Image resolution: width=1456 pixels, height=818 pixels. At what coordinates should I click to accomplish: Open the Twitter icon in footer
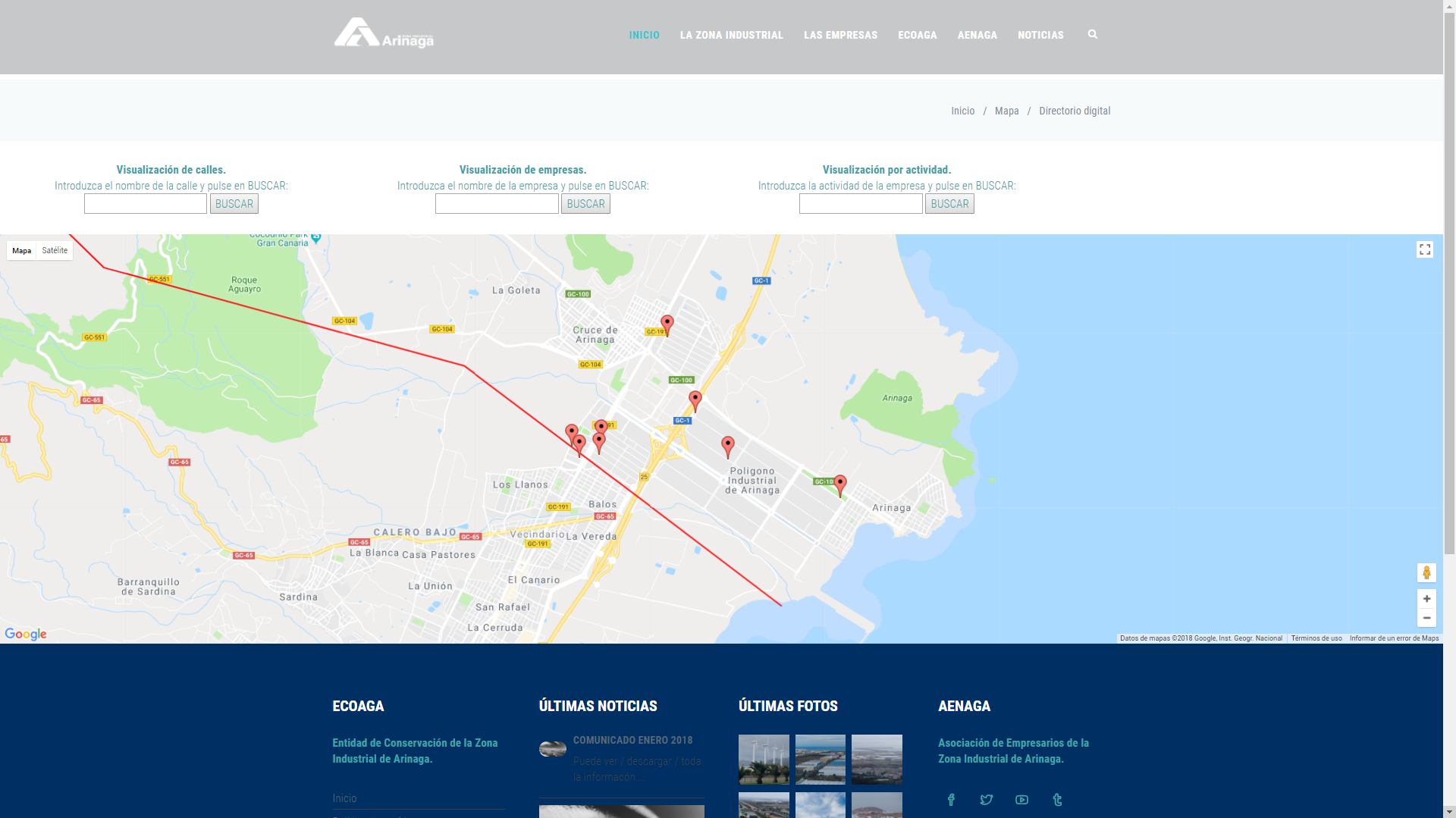click(986, 800)
